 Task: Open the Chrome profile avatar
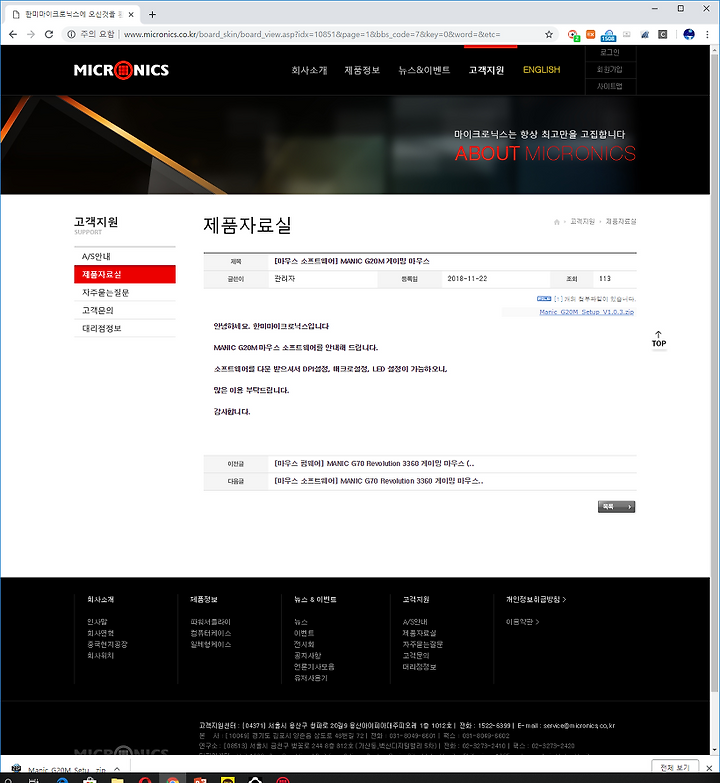[x=689, y=34]
